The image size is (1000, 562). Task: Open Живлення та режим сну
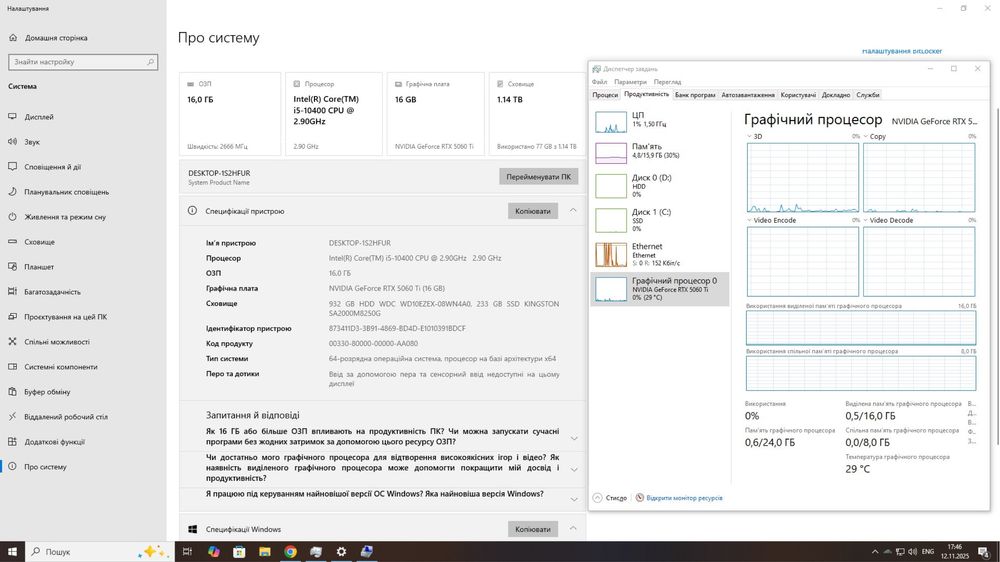tap(65, 217)
